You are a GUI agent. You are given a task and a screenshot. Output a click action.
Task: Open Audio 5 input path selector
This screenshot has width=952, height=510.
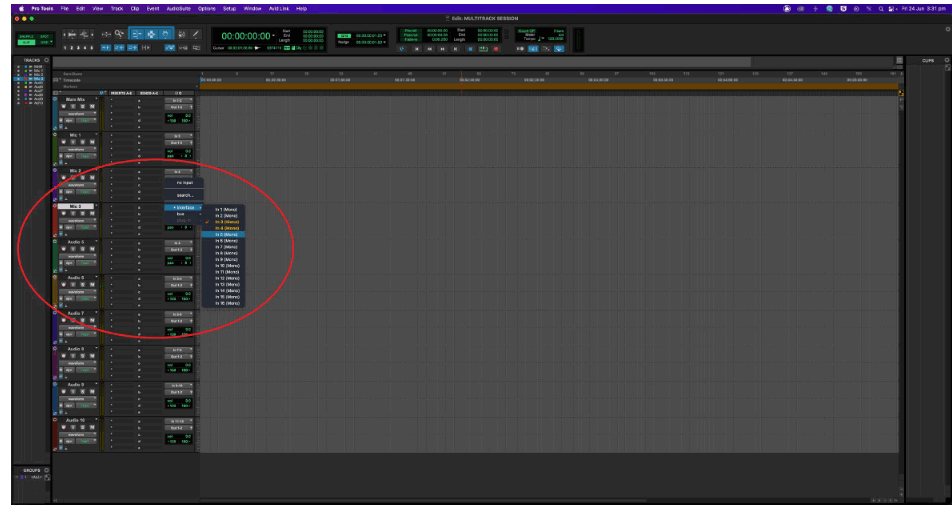[178, 243]
